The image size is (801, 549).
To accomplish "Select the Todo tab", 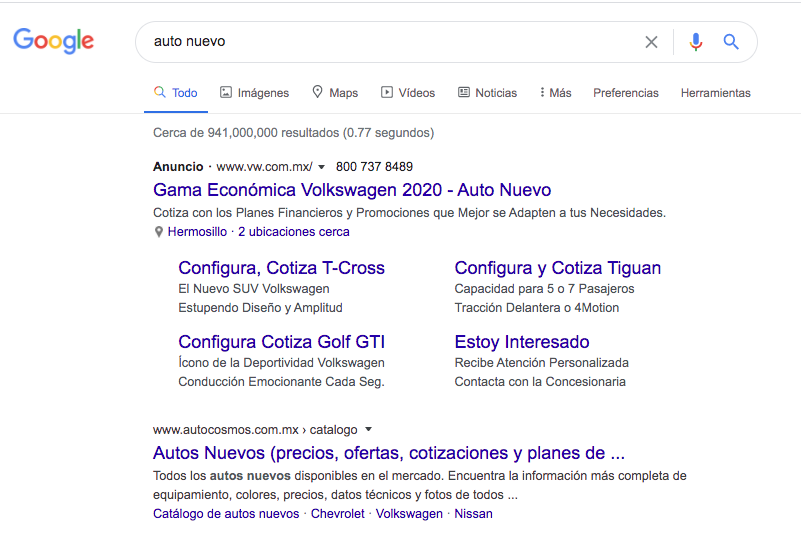I will 176,93.
